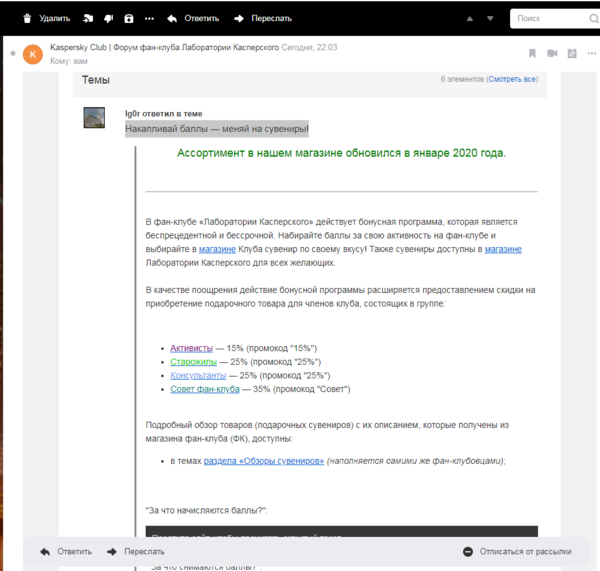600x571 pixels.
Task: Open the toolbar three-dots more menu
Action: pos(149,18)
